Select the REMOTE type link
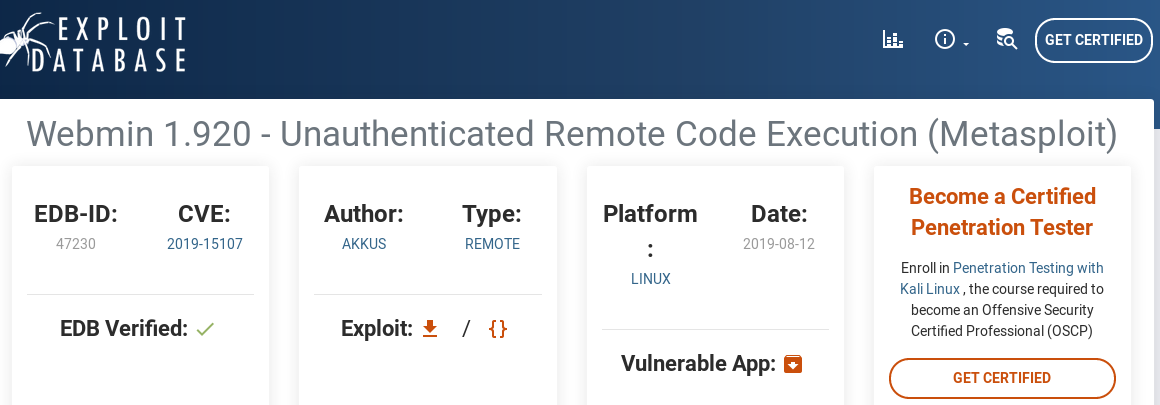Image resolution: width=1160 pixels, height=405 pixels. coord(492,244)
